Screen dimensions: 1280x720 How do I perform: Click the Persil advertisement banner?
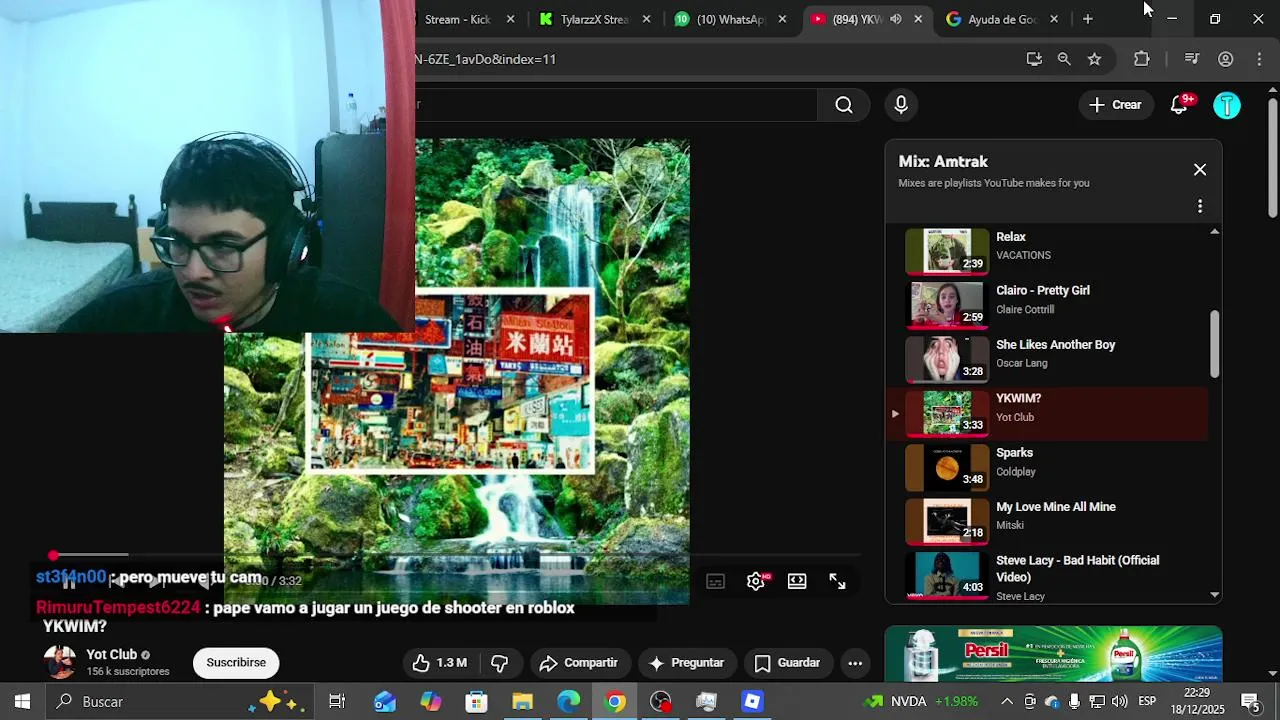[x=1053, y=653]
